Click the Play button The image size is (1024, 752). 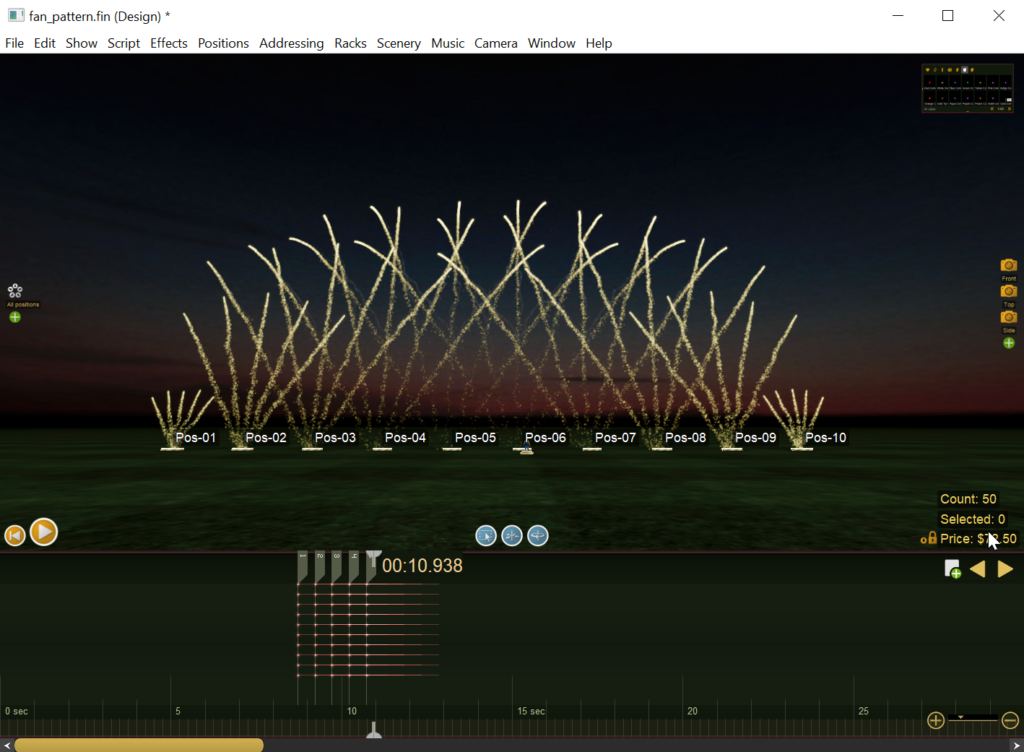coord(44,532)
